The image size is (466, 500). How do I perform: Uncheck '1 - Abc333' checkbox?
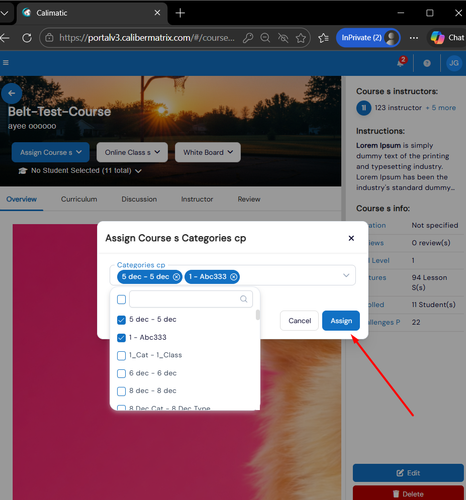[121, 338]
